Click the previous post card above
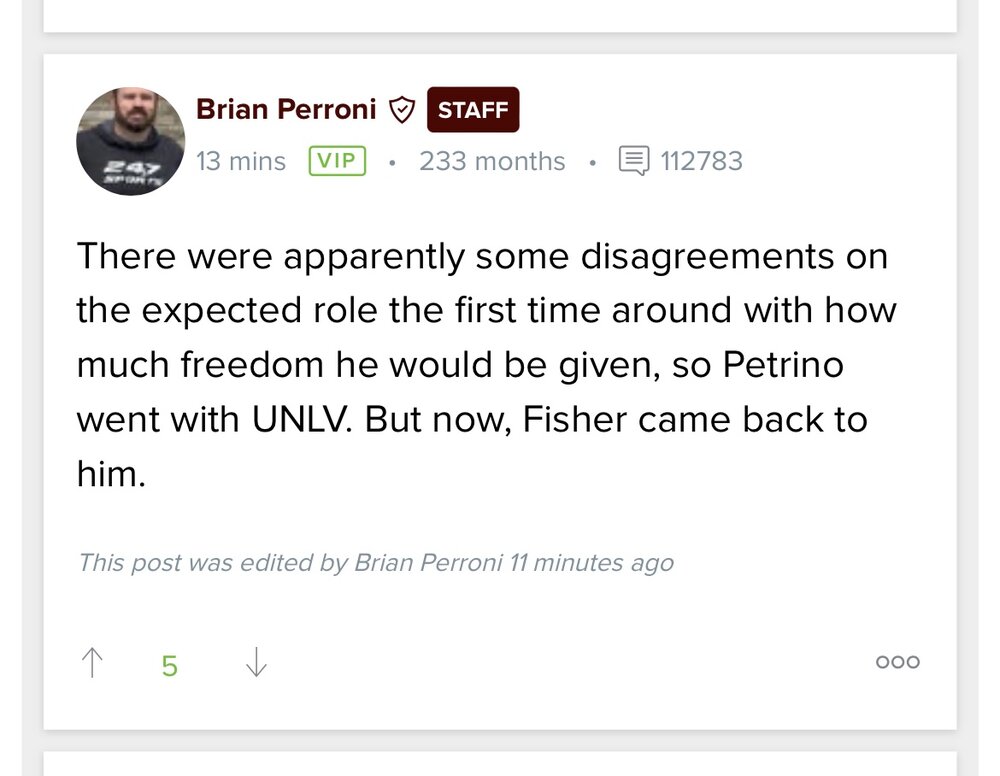 pos(500,14)
